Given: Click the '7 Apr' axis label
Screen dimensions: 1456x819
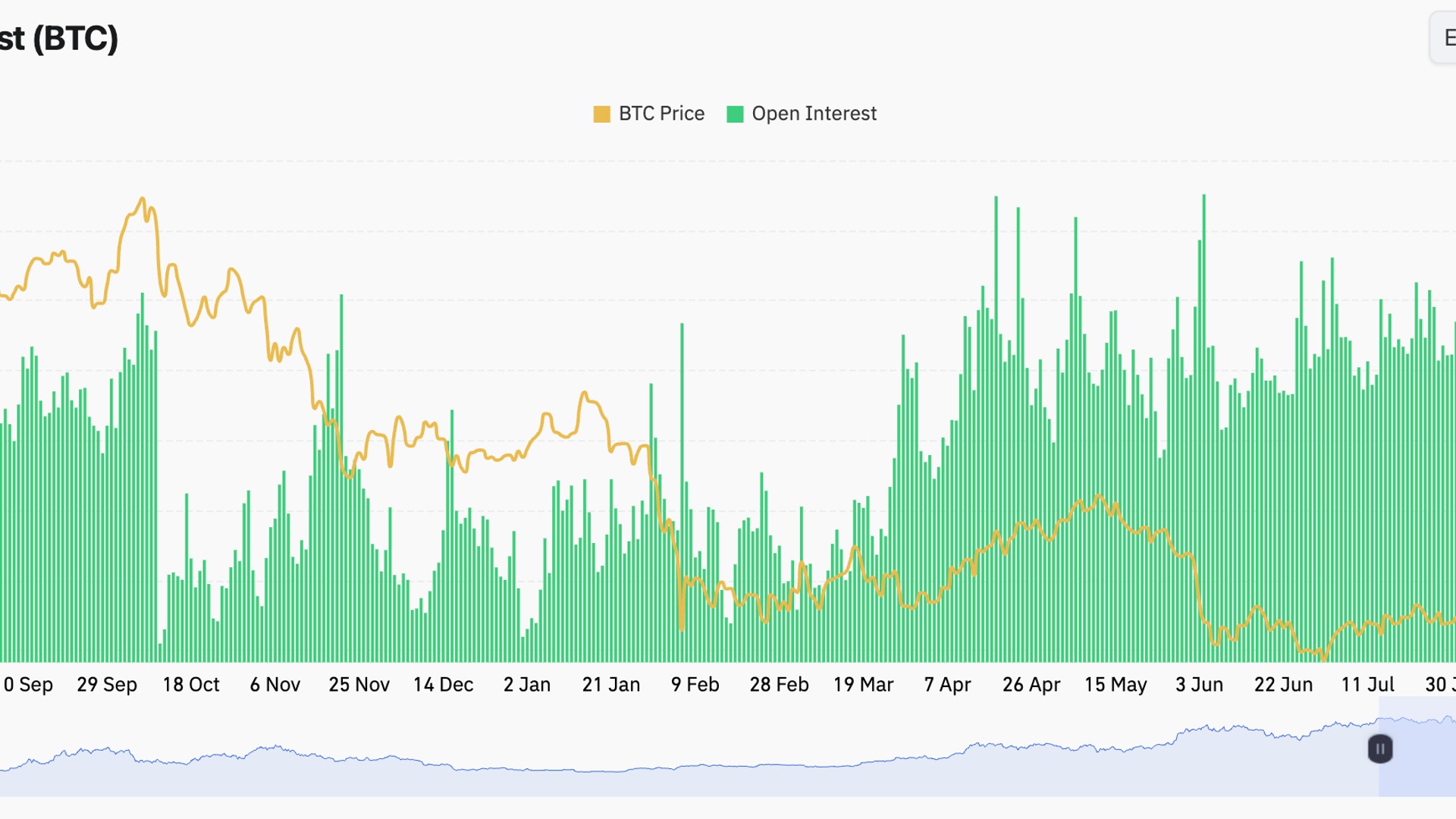Looking at the screenshot, I should point(948,685).
